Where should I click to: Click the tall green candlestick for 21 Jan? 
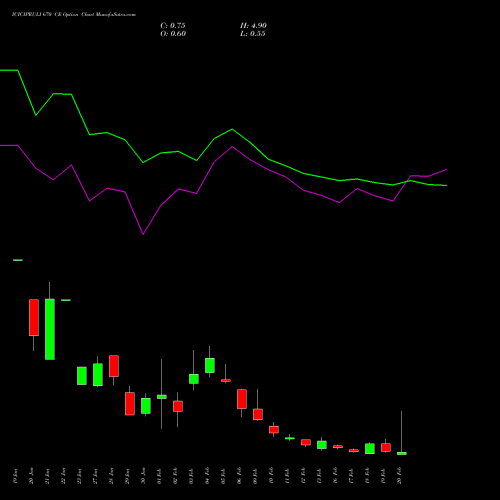tap(50, 329)
